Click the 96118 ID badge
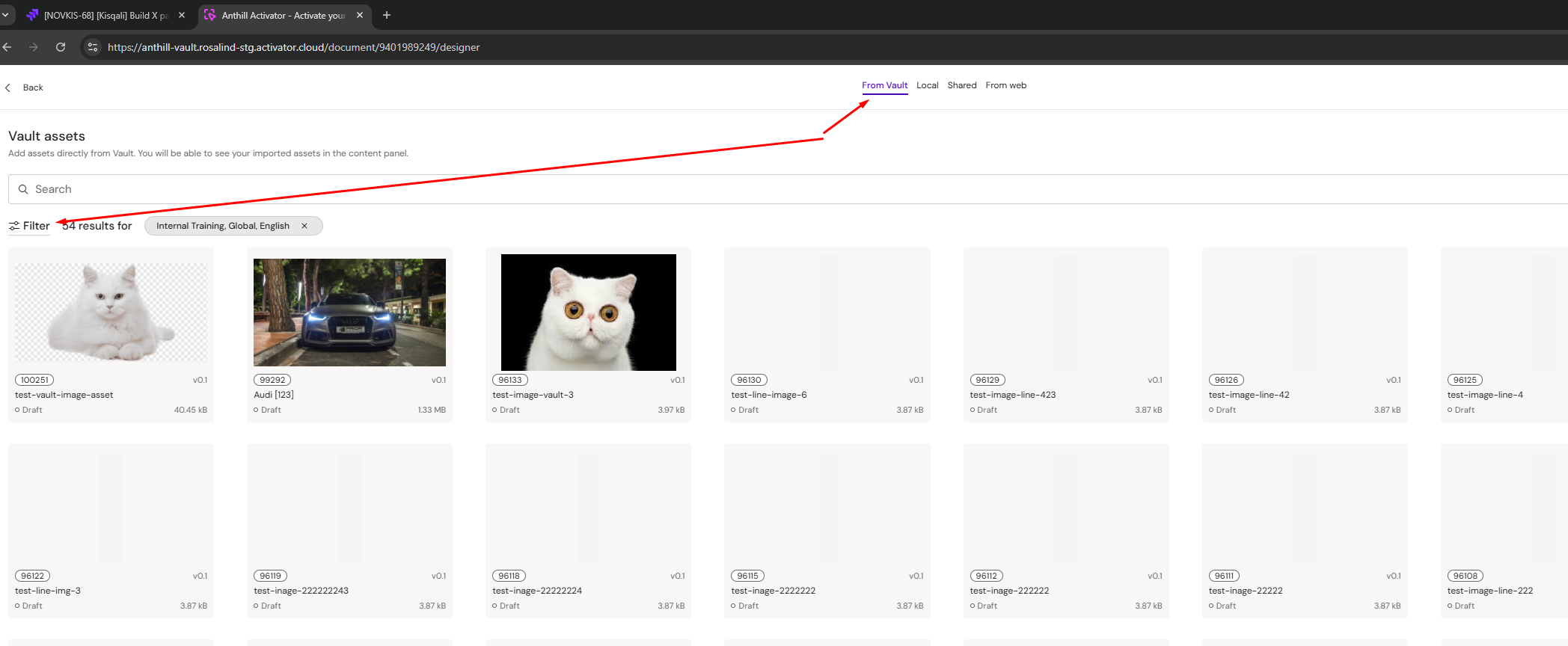 pyautogui.click(x=509, y=576)
